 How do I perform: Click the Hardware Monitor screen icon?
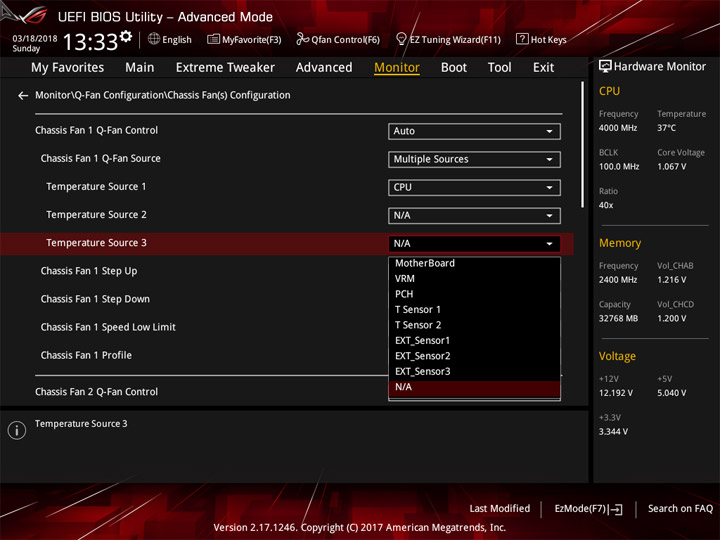tap(605, 66)
